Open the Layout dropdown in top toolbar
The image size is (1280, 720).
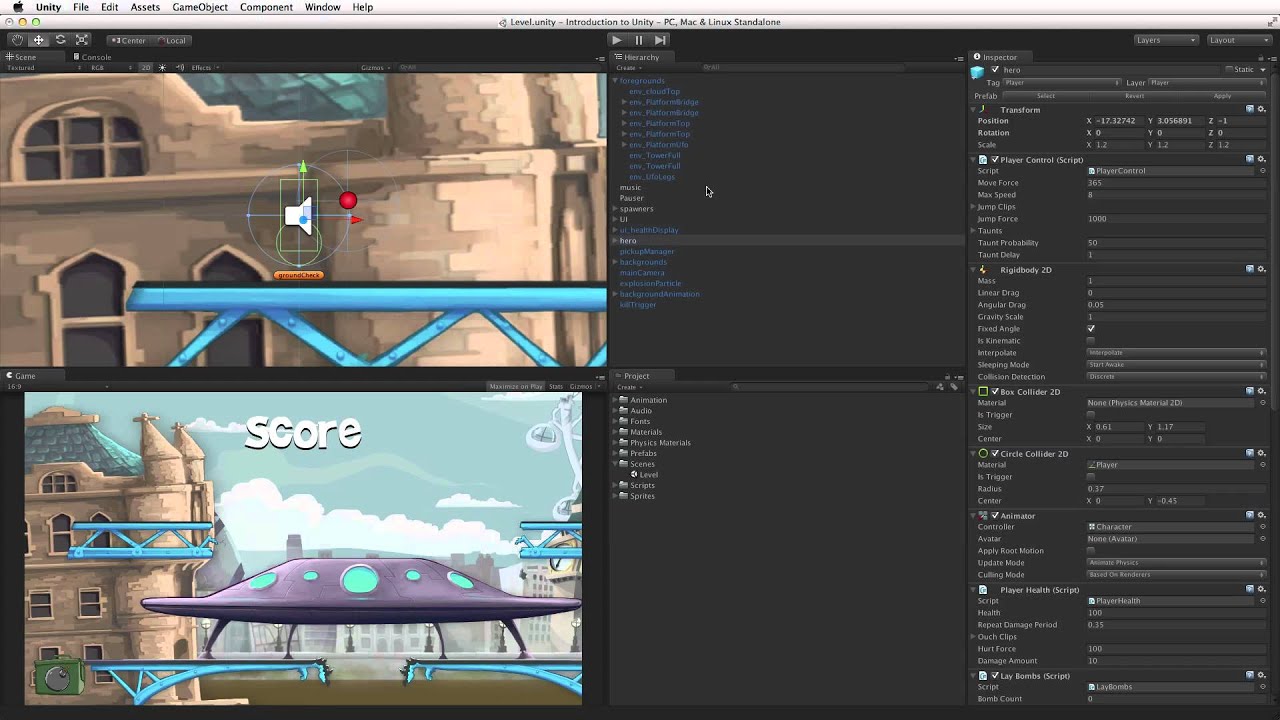1239,40
